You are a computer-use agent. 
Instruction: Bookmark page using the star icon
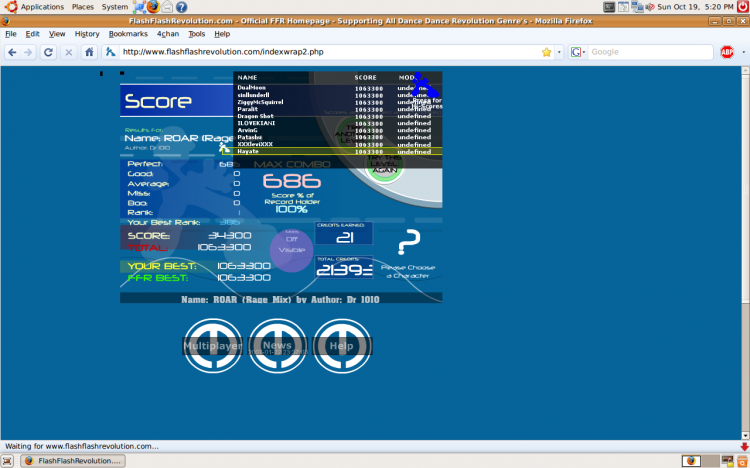pyautogui.click(x=546, y=52)
